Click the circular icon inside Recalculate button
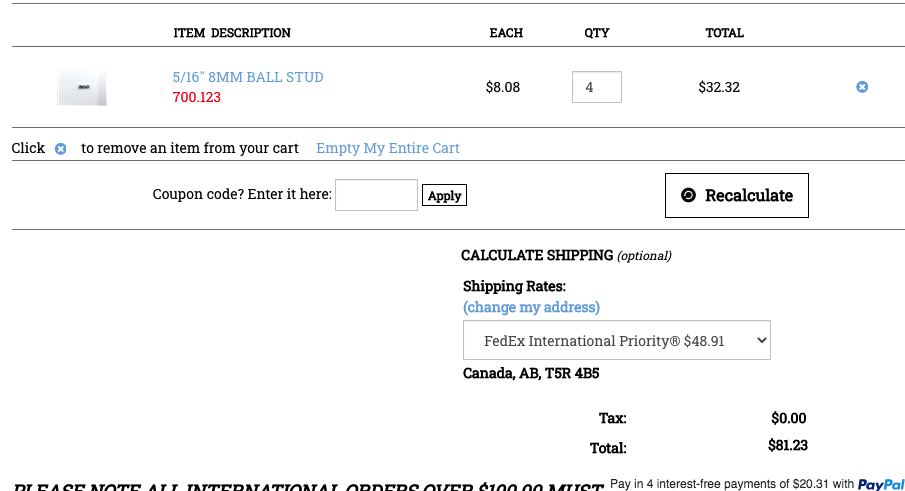 click(x=688, y=195)
